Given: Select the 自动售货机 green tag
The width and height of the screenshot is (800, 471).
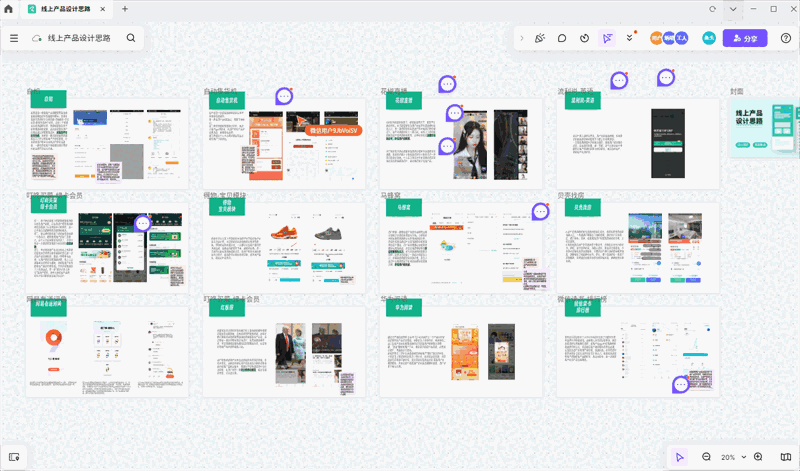Looking at the screenshot, I should pos(227,100).
